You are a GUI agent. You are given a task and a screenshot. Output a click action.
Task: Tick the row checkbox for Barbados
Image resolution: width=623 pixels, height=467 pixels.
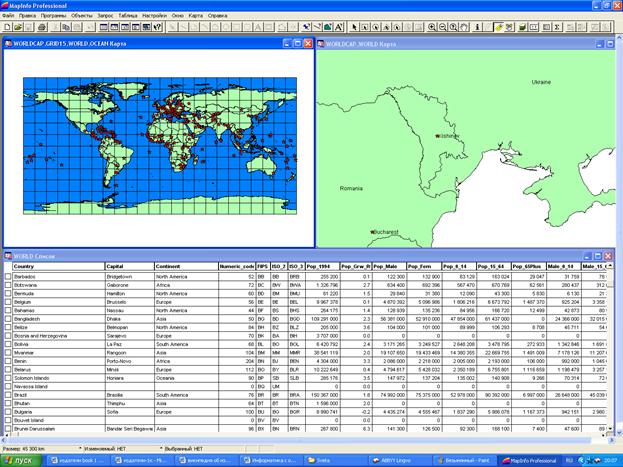tap(7, 275)
